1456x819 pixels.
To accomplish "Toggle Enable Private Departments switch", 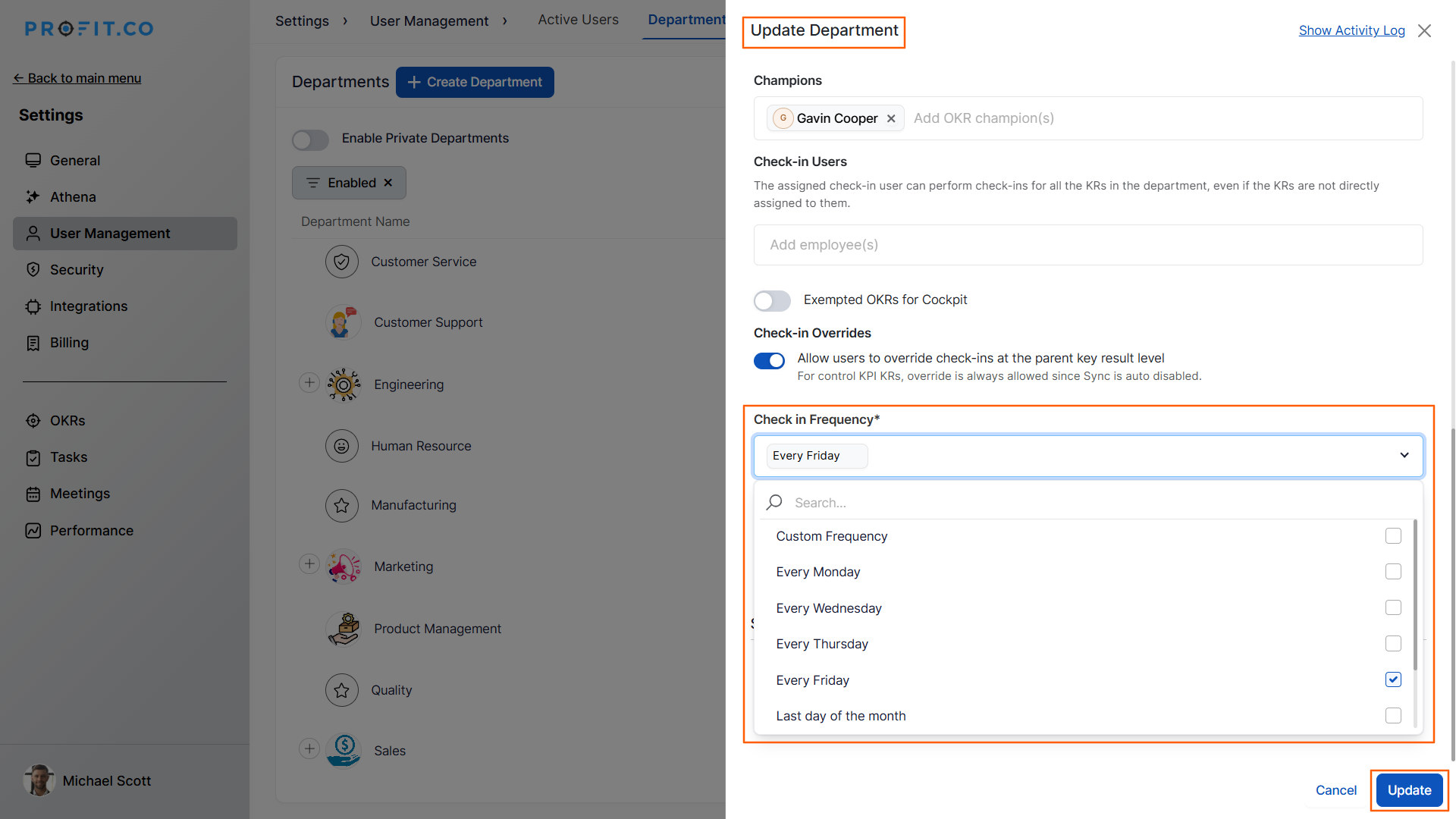I will [310, 140].
